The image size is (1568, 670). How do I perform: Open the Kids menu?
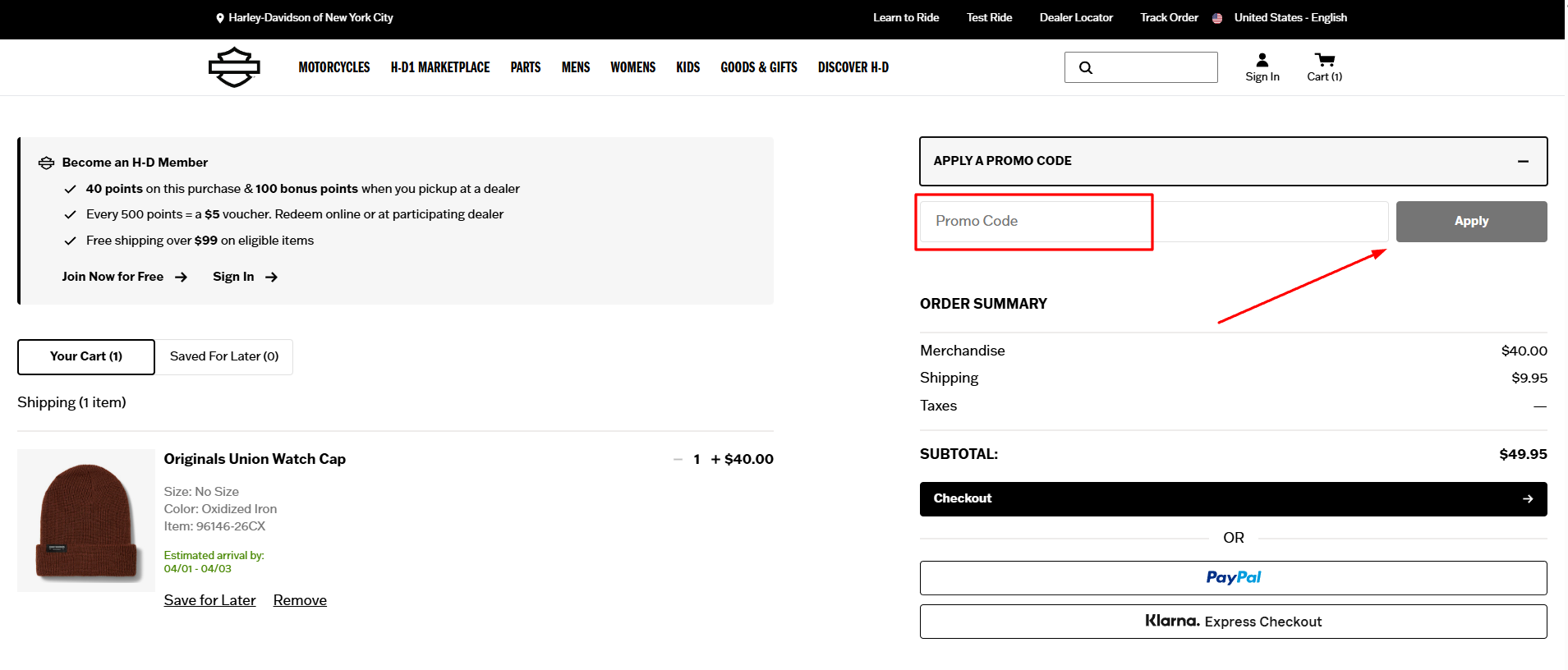coord(688,67)
